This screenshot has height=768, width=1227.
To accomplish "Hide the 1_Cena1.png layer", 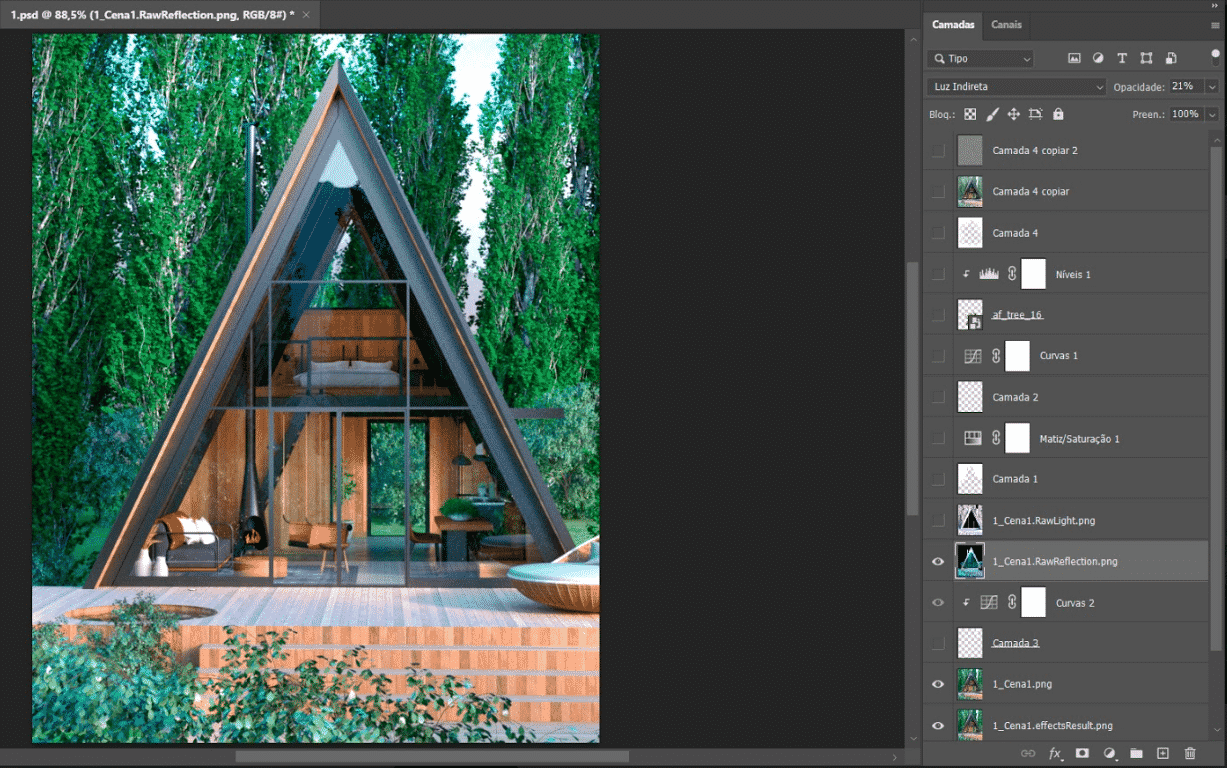I will 938,685.
